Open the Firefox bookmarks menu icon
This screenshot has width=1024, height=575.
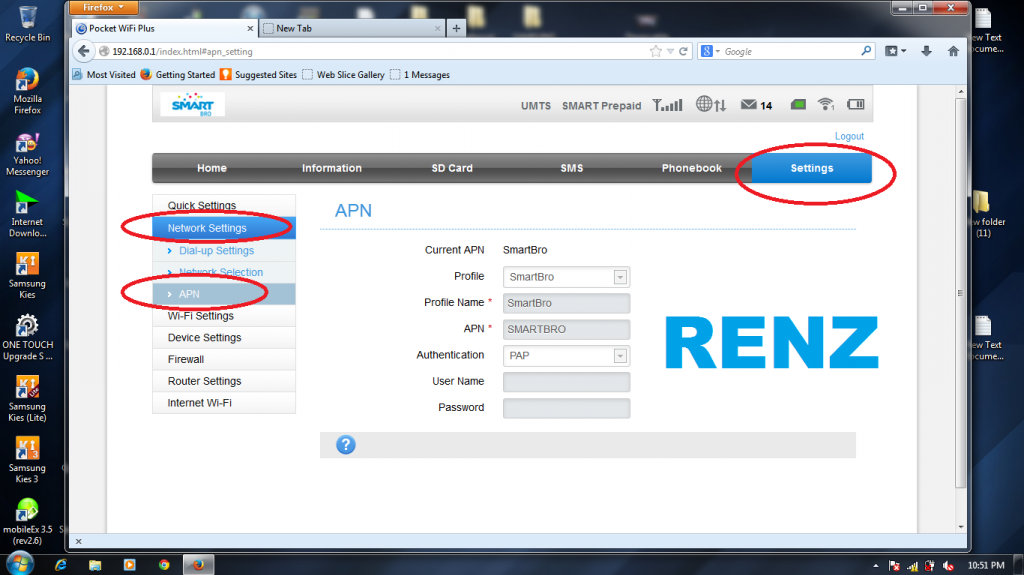(895, 51)
